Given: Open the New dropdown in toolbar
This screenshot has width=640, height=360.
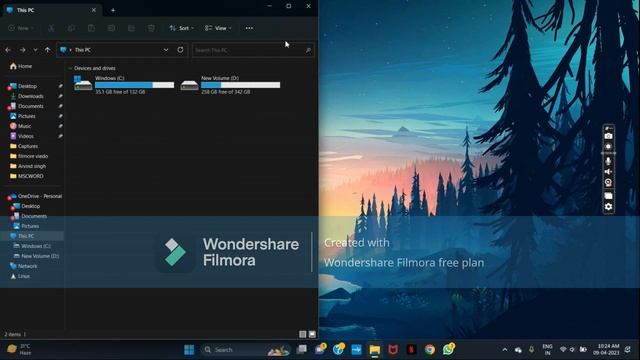Looking at the screenshot, I should coord(21,28).
